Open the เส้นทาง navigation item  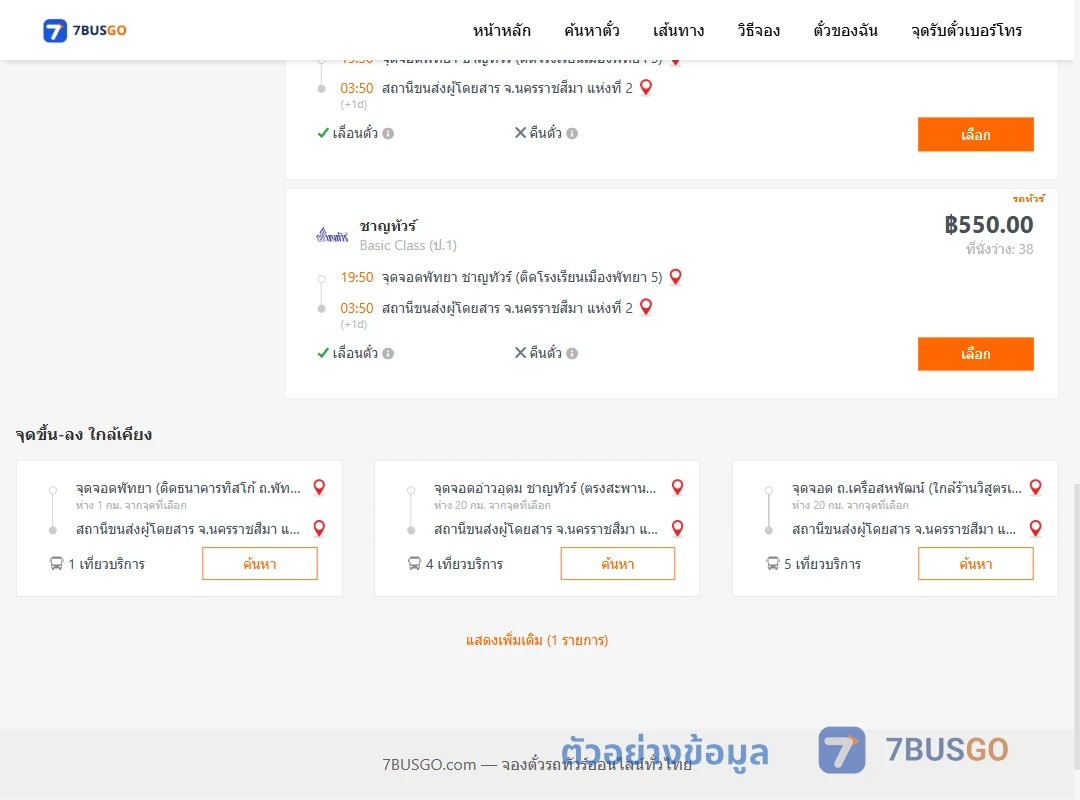point(678,30)
